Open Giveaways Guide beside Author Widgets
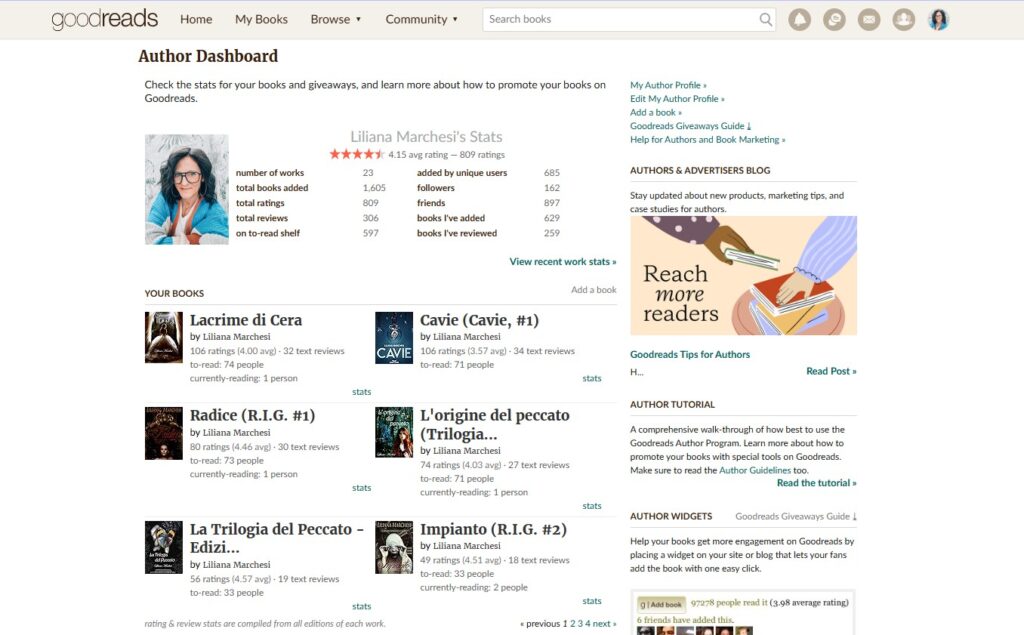Image resolution: width=1024 pixels, height=635 pixels. pos(796,516)
